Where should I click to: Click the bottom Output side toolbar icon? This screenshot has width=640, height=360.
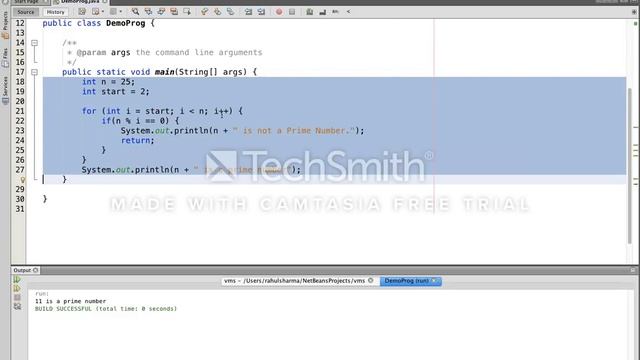coord(17,306)
